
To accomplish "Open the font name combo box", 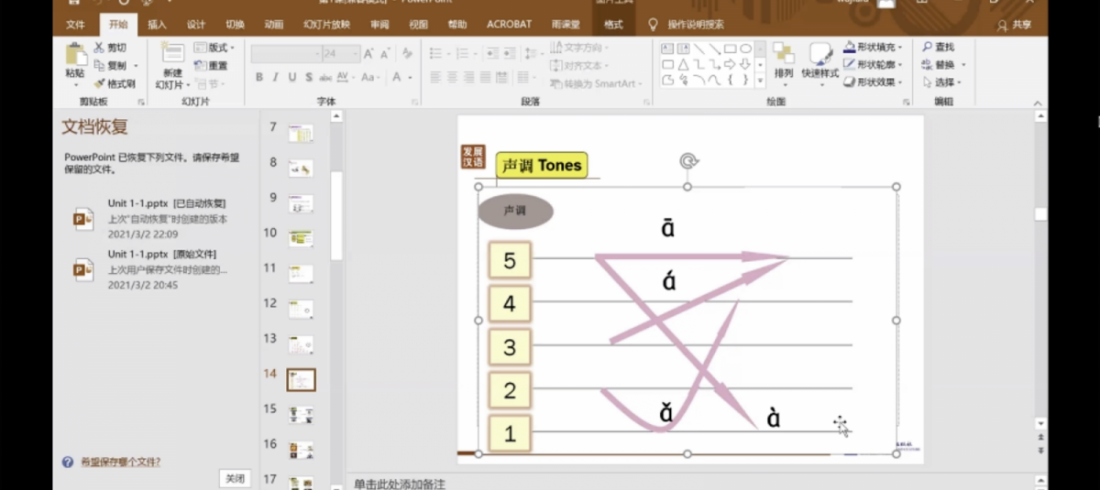I will pyautogui.click(x=285, y=54).
